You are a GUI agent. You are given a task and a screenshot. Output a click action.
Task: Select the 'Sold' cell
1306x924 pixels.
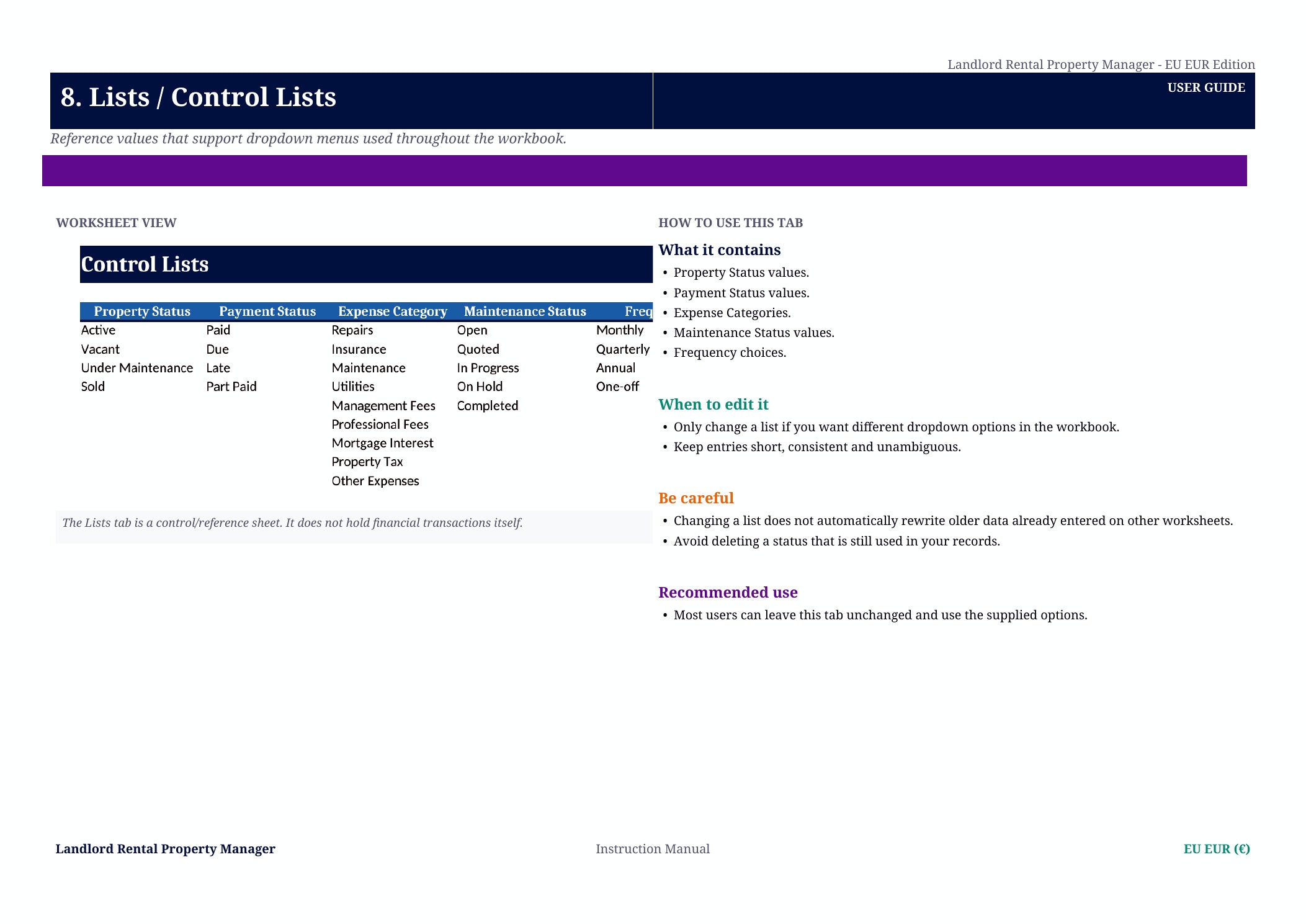92,387
